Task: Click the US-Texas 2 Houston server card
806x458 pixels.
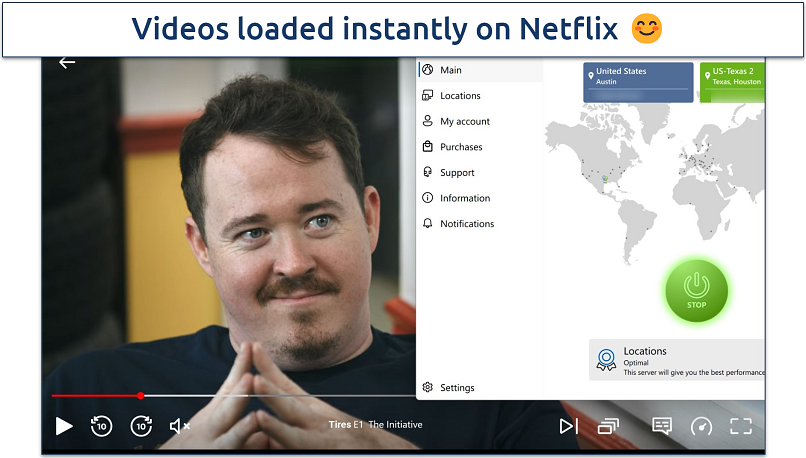Action: 732,82
